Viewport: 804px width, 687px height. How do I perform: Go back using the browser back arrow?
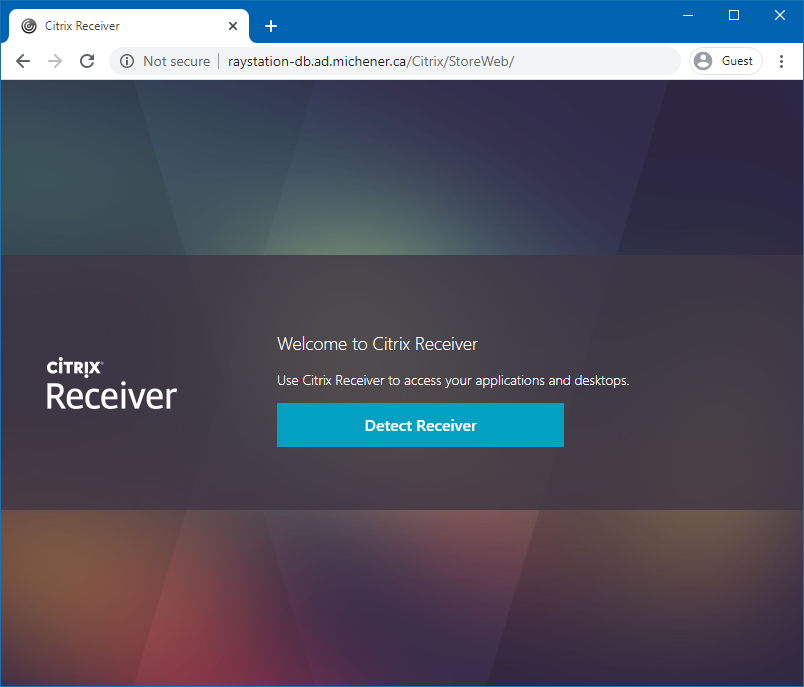click(x=23, y=61)
